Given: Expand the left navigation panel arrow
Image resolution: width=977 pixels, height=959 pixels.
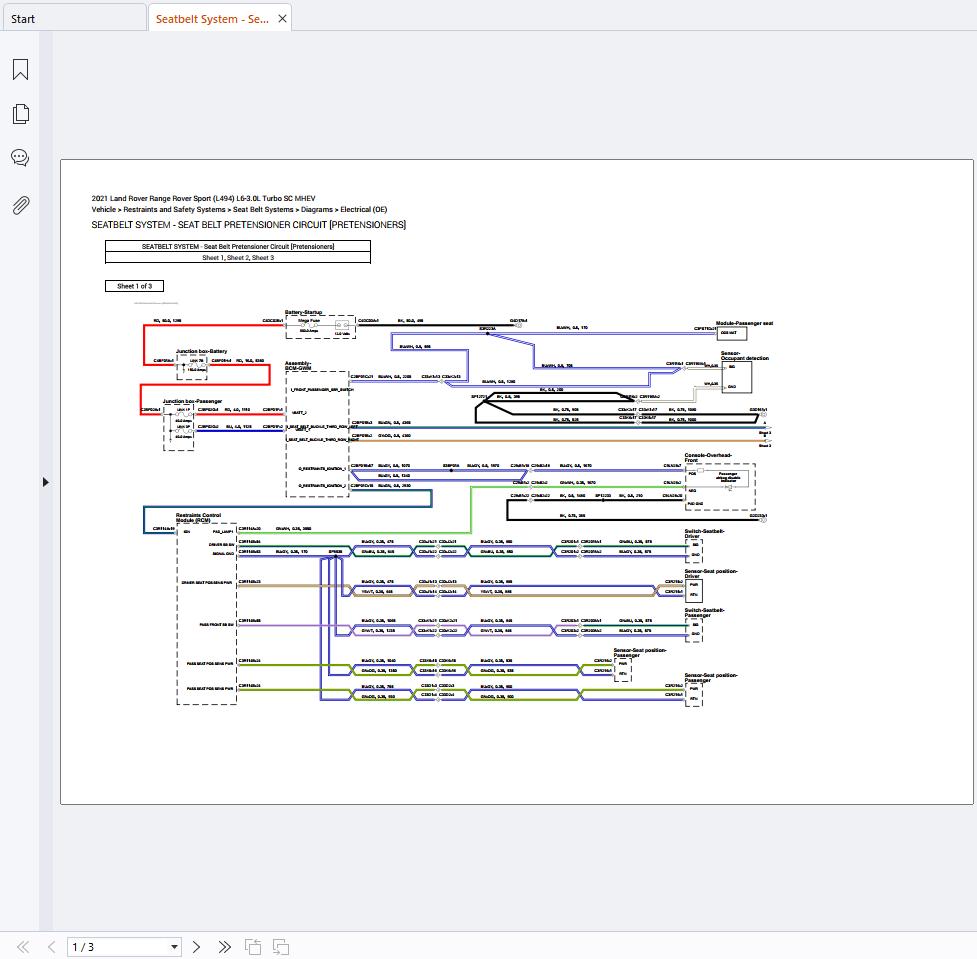Looking at the screenshot, I should coord(45,482).
